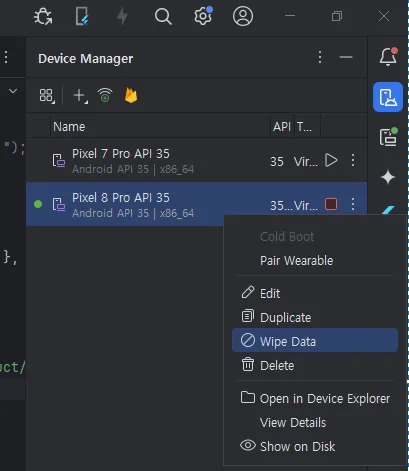Select the Pixel 8 Pro API 35 row
This screenshot has height=471, width=409.
pos(197,204)
